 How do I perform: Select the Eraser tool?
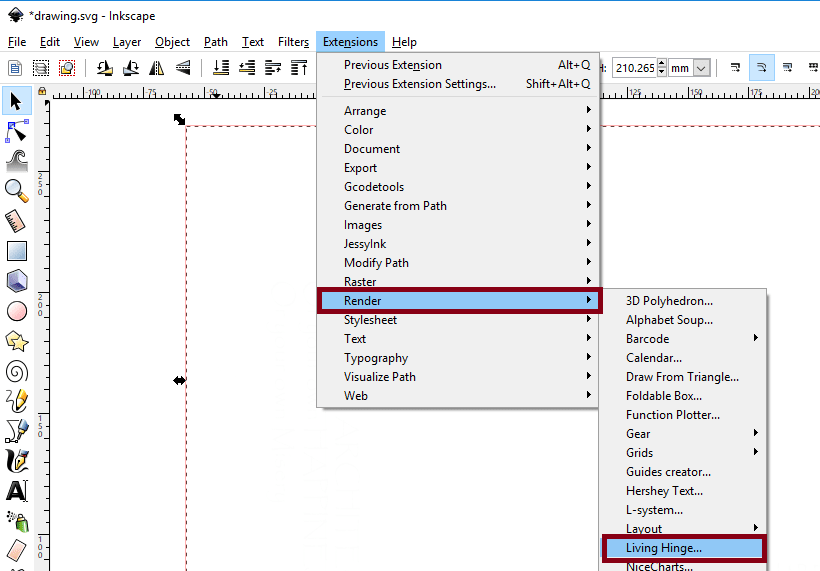(17, 551)
